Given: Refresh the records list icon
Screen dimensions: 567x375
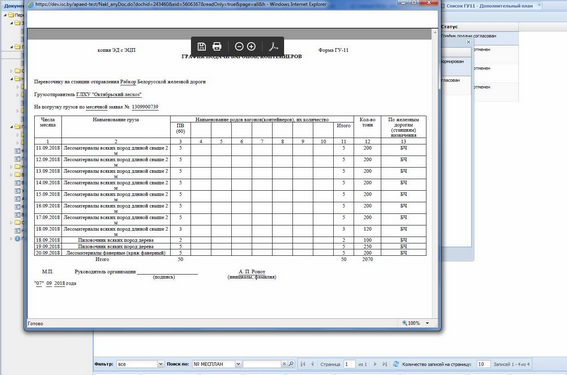Looking at the screenshot, I should [x=396, y=364].
